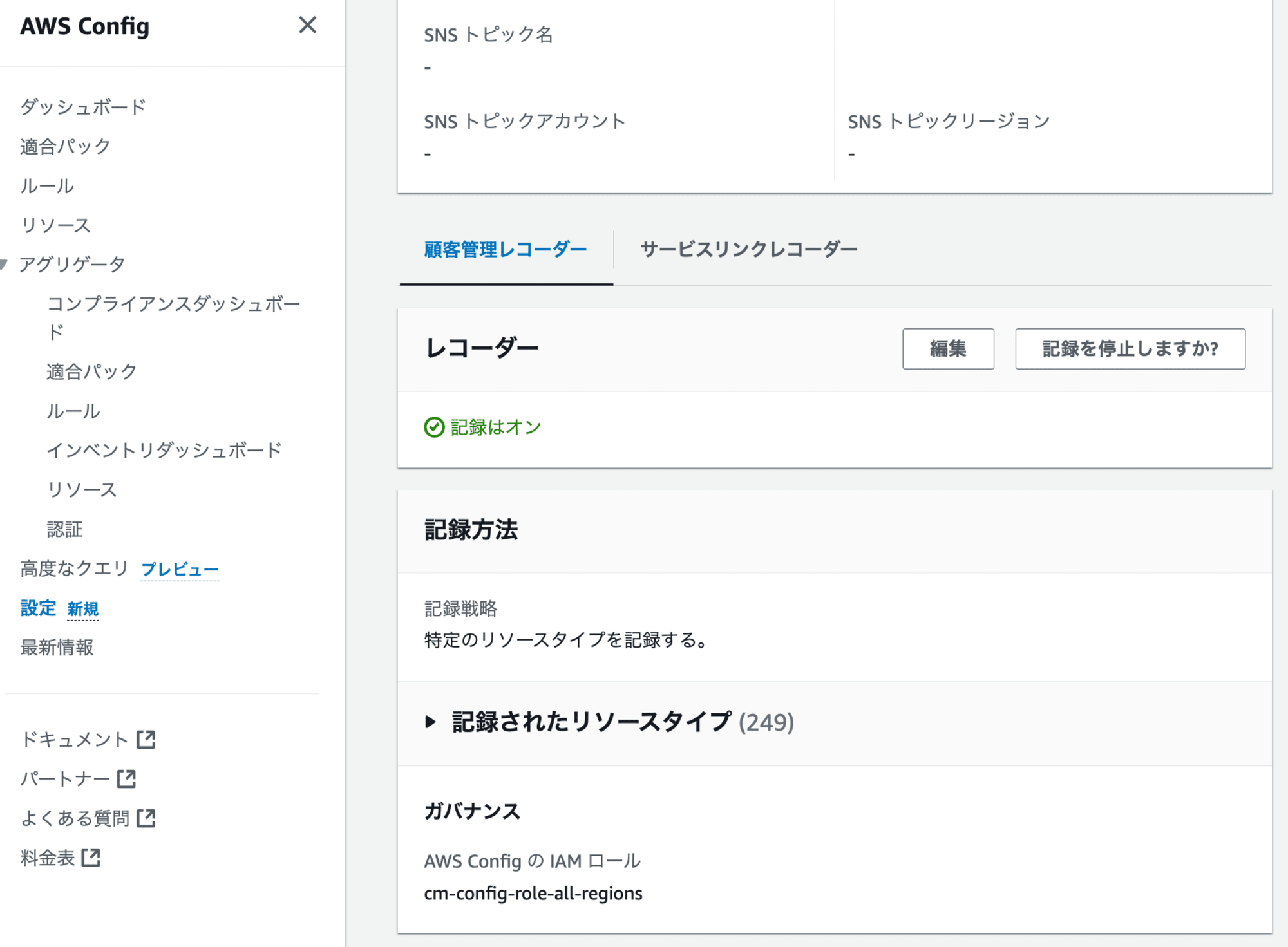Click external link icon beside よくある質問
Image resolution: width=1288 pixels, height=947 pixels.
[x=146, y=818]
